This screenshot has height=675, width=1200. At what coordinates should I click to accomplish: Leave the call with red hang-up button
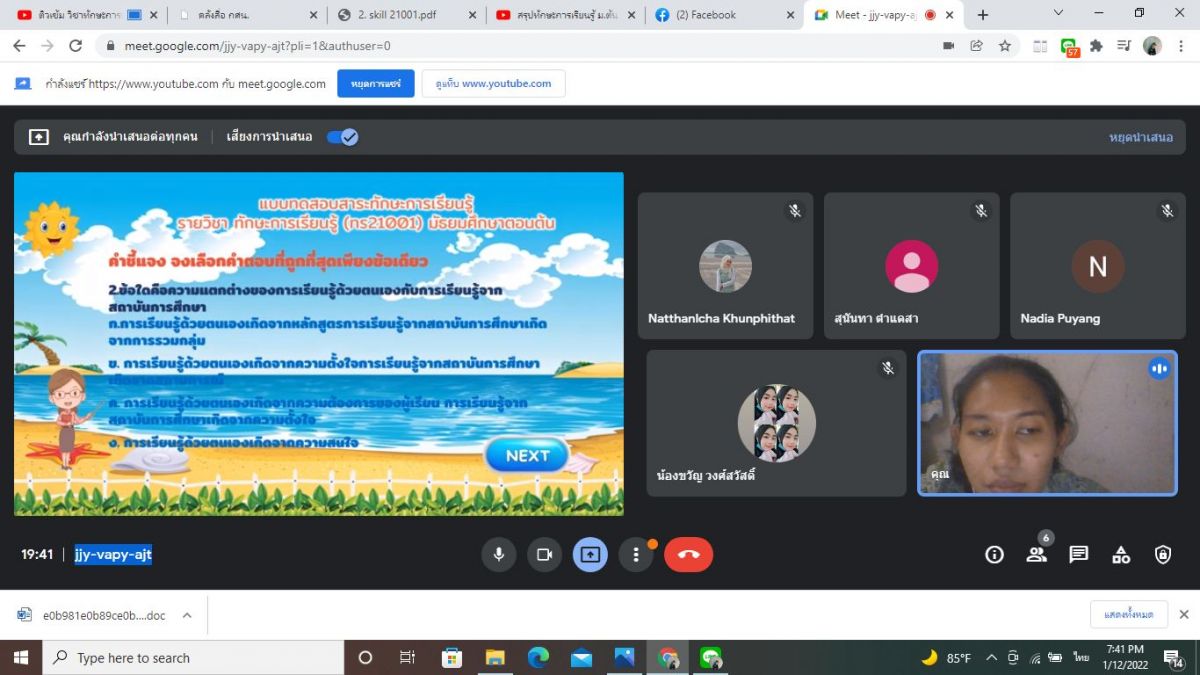point(688,554)
